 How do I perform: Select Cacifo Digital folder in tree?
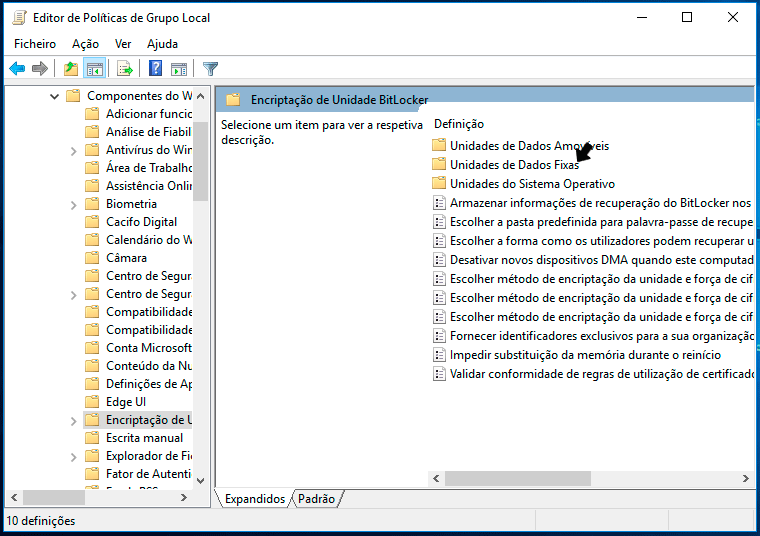tap(131, 221)
